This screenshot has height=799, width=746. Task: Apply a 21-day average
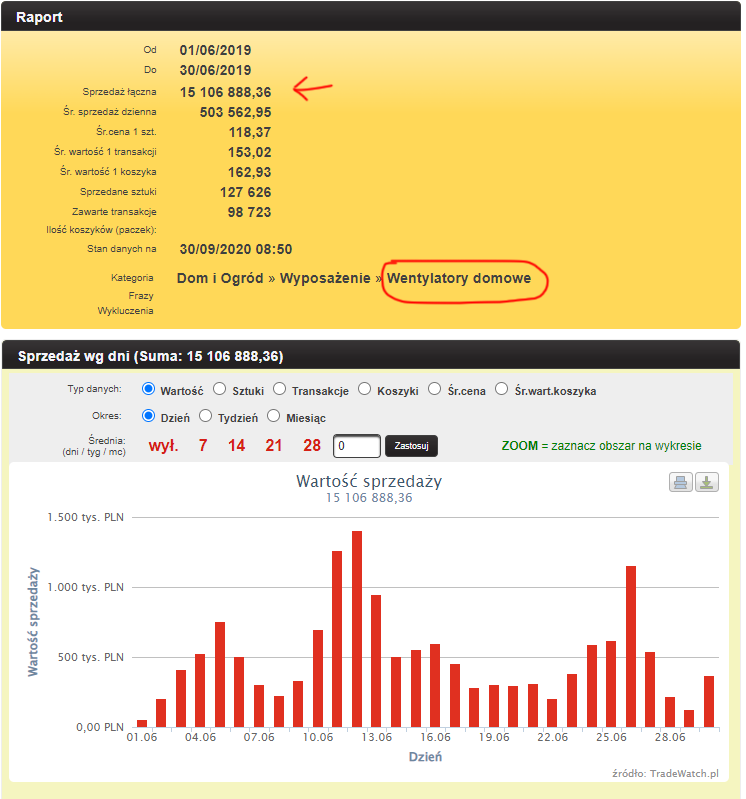(274, 445)
